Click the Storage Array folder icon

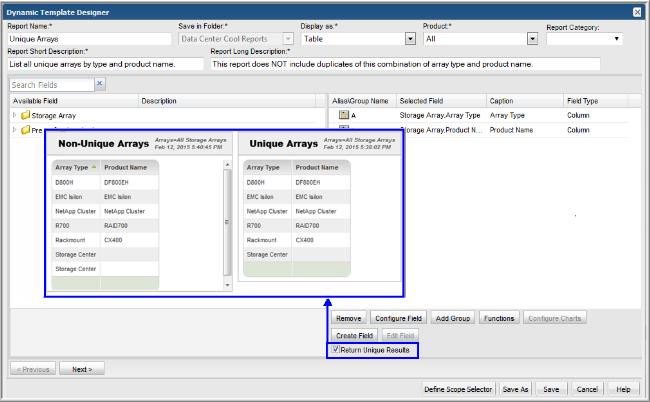24,116
